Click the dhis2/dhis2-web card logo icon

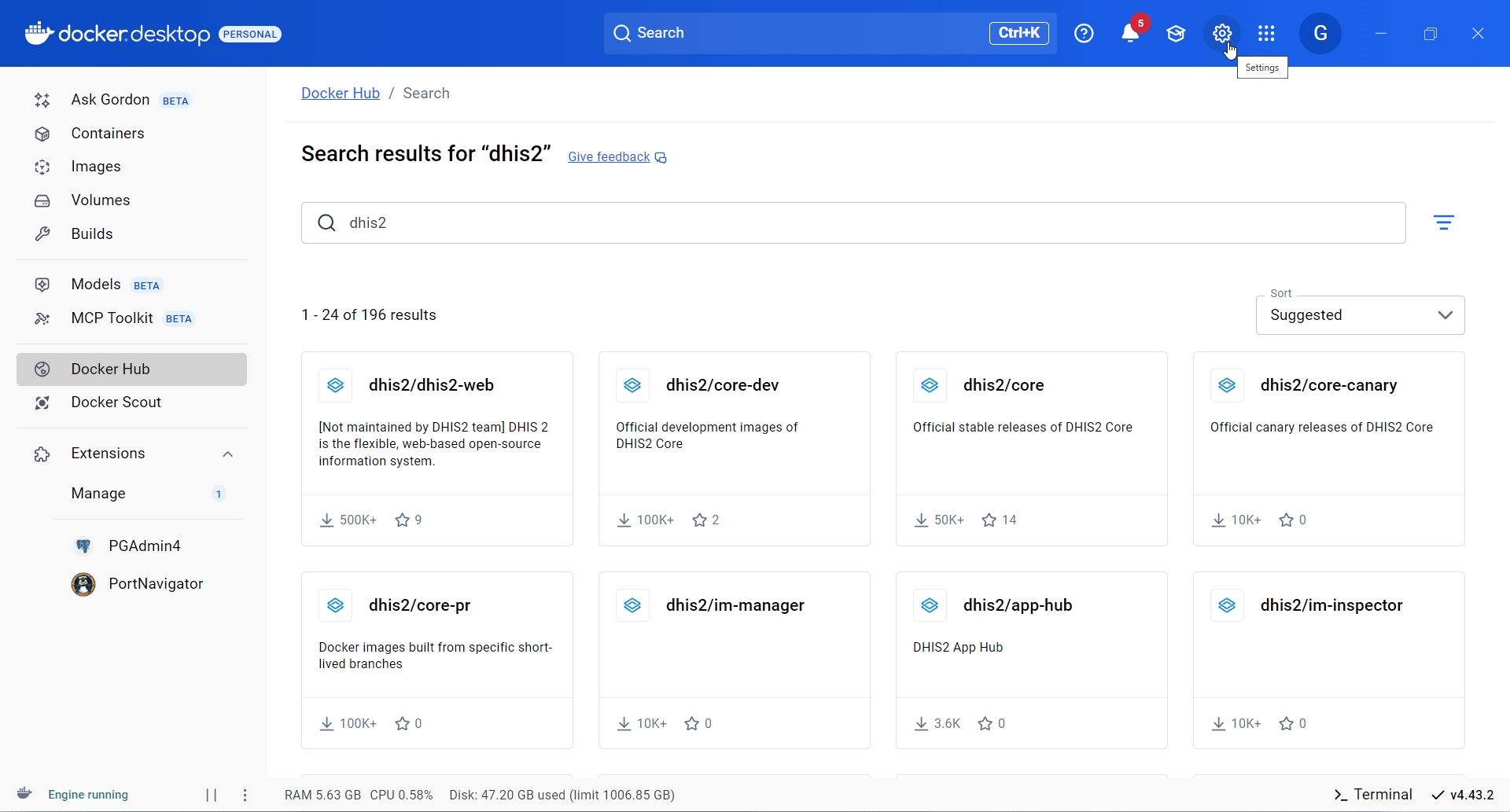point(335,385)
